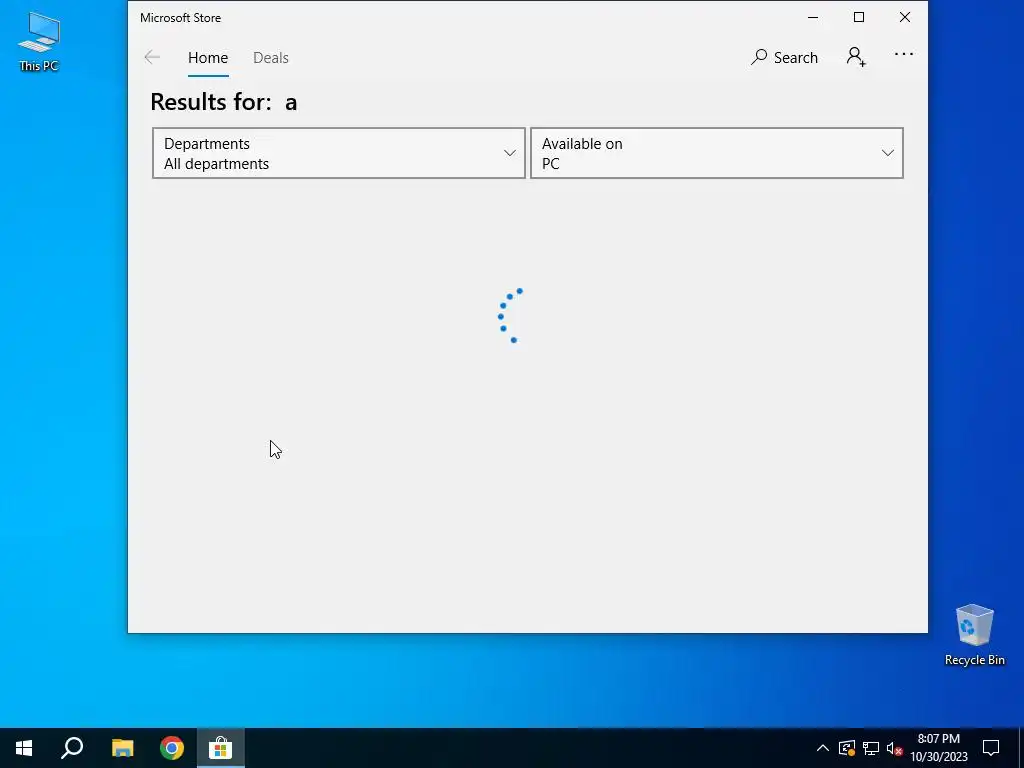Open the Home tab
Viewport: 1024px width, 768px height.
(x=208, y=57)
